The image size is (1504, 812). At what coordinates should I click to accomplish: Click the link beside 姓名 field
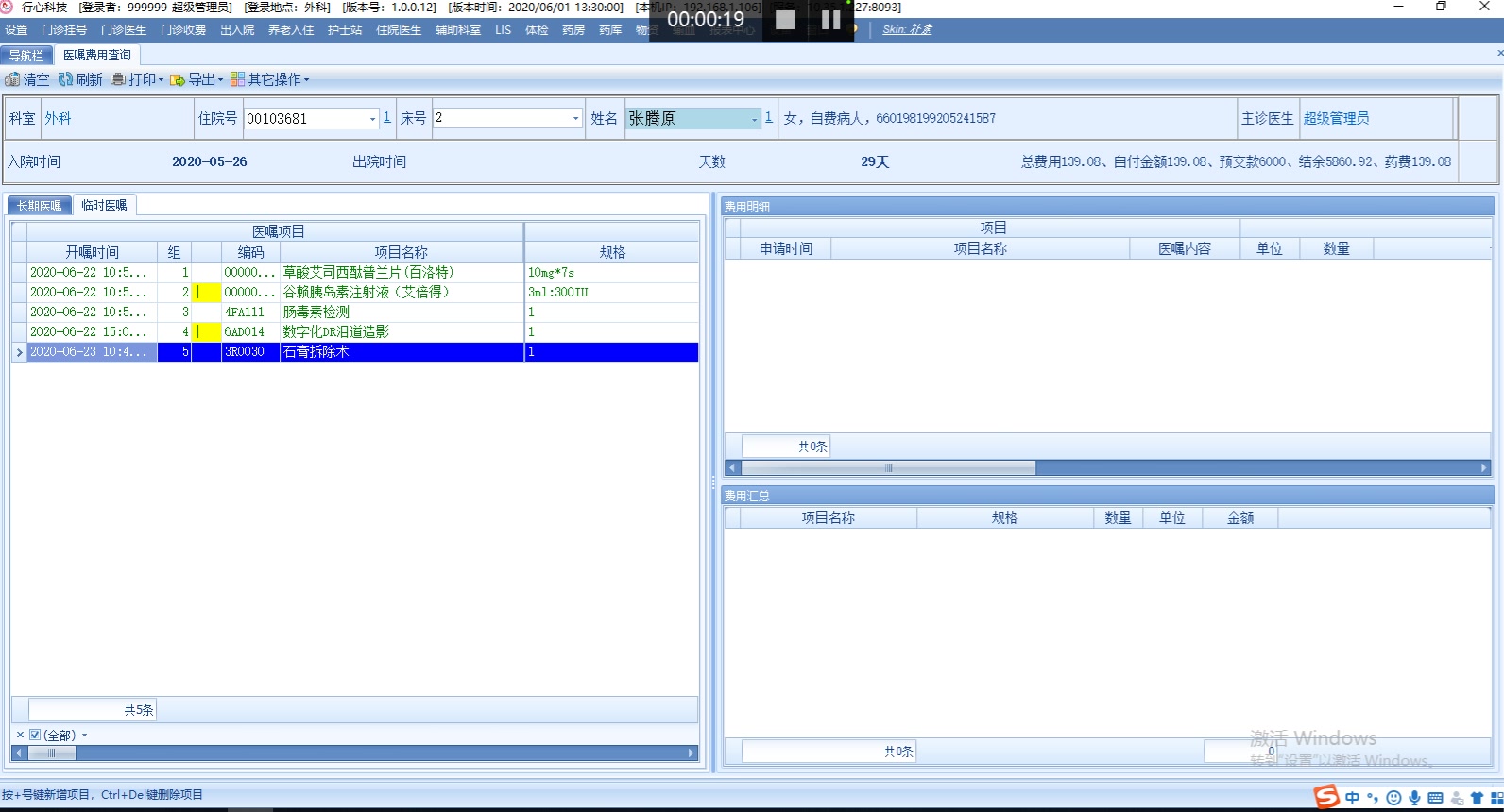tap(768, 118)
